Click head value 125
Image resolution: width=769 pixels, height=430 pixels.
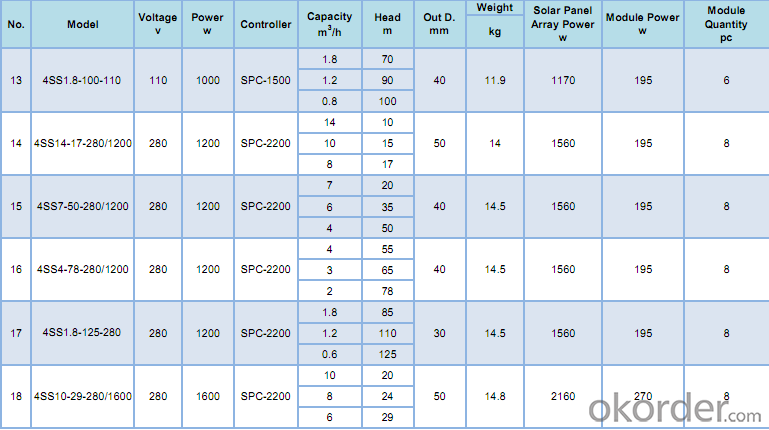(x=387, y=354)
